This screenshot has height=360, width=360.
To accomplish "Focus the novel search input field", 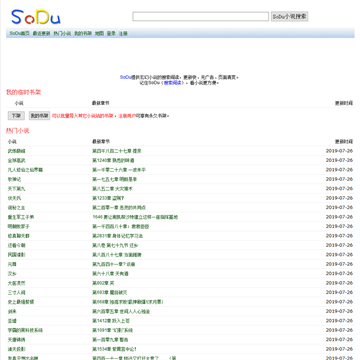I will point(200,16).
